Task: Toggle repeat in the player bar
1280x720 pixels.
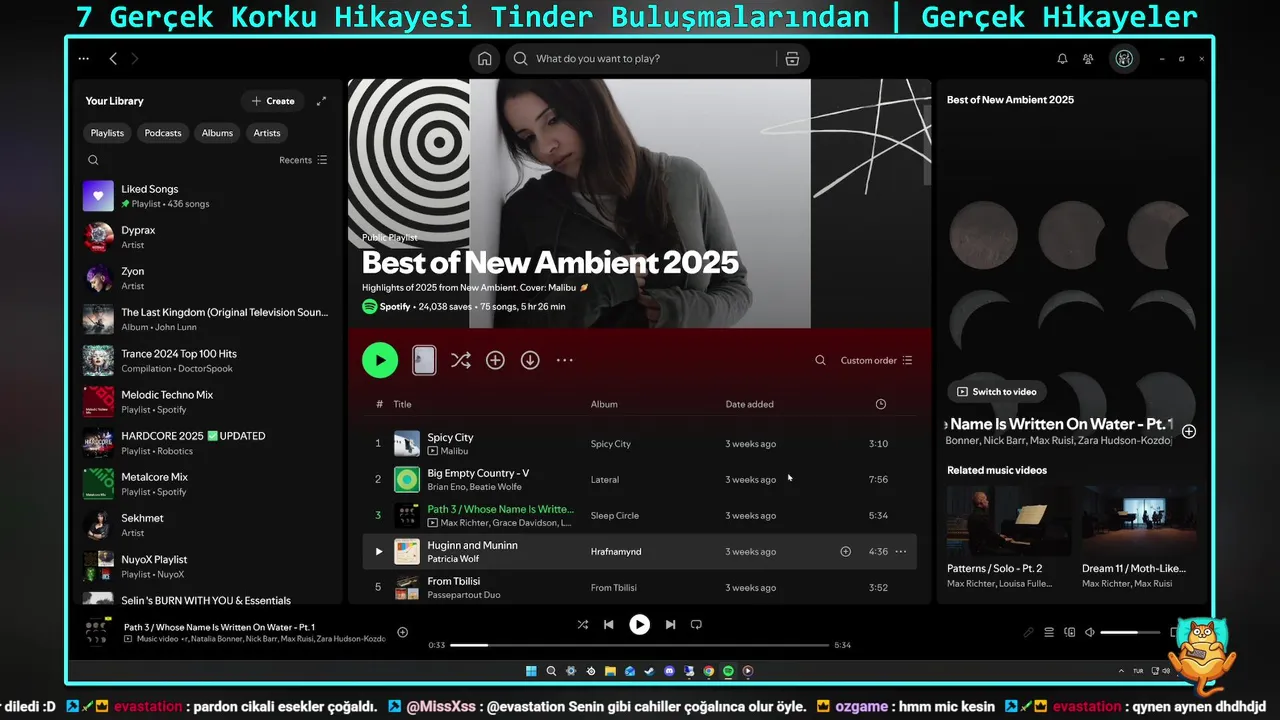Action: 696,625
